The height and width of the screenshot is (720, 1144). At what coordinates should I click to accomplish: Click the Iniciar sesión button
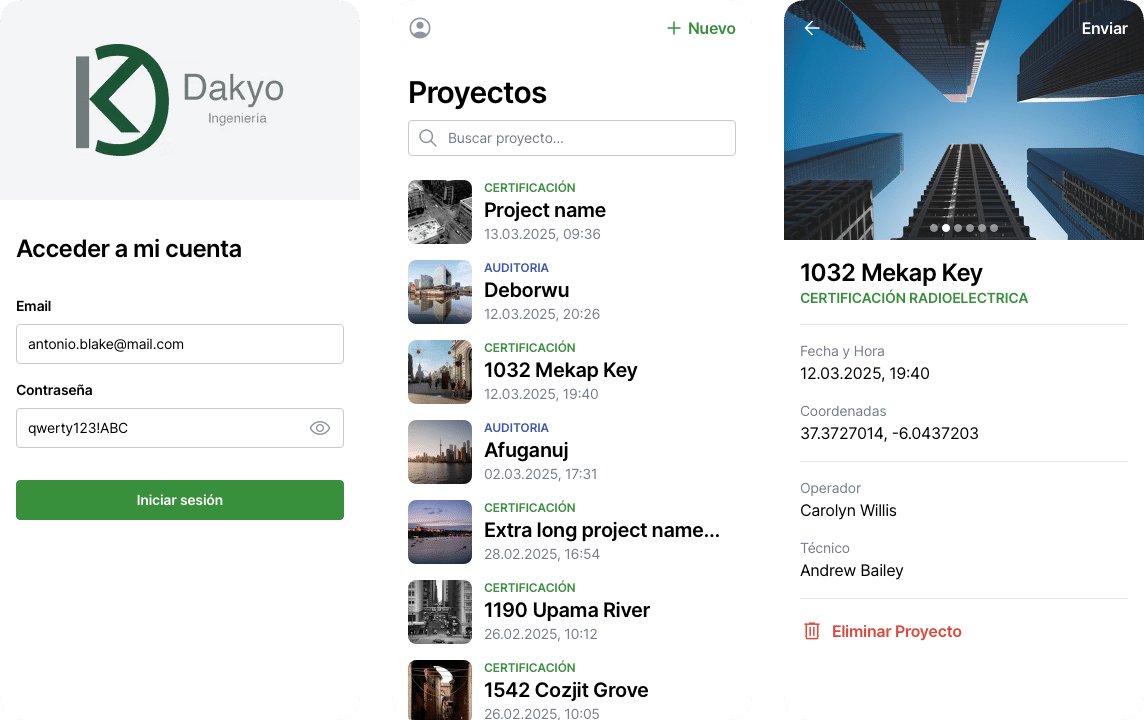click(x=179, y=500)
